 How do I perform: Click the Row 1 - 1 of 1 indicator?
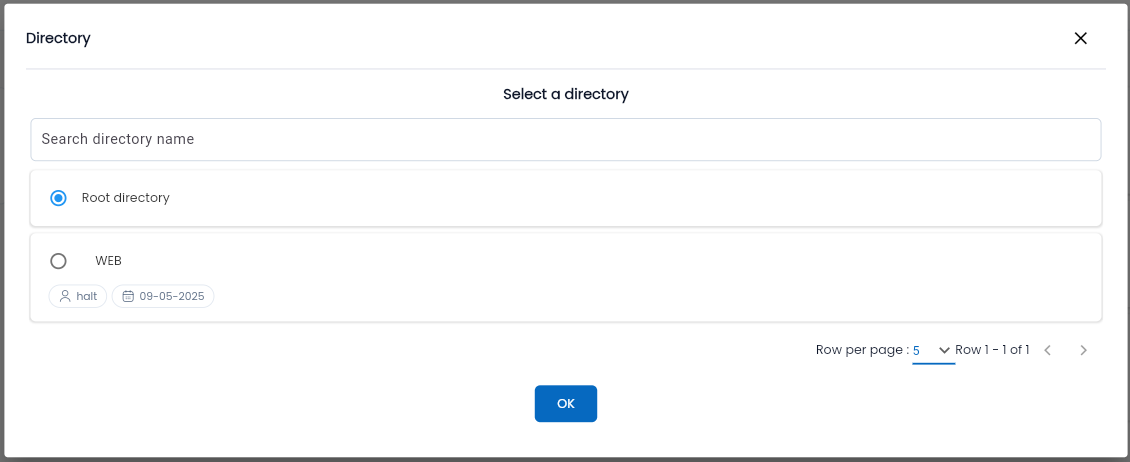(992, 350)
